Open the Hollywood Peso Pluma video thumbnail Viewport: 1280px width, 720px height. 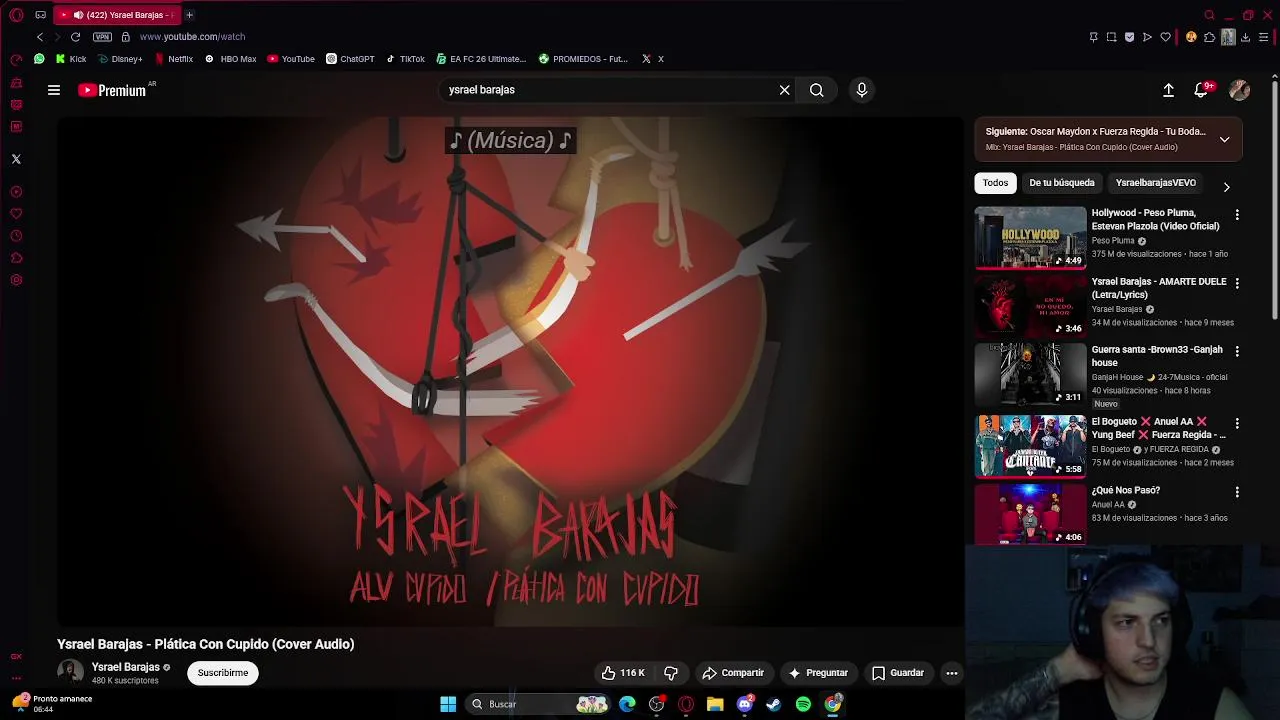tap(1030, 237)
